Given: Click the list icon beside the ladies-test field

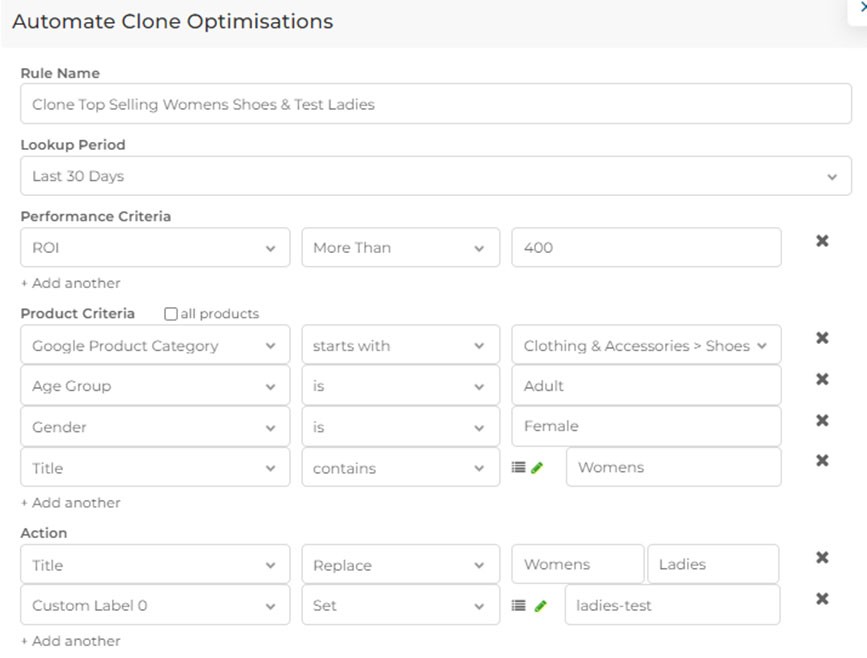Looking at the screenshot, I should pos(518,605).
